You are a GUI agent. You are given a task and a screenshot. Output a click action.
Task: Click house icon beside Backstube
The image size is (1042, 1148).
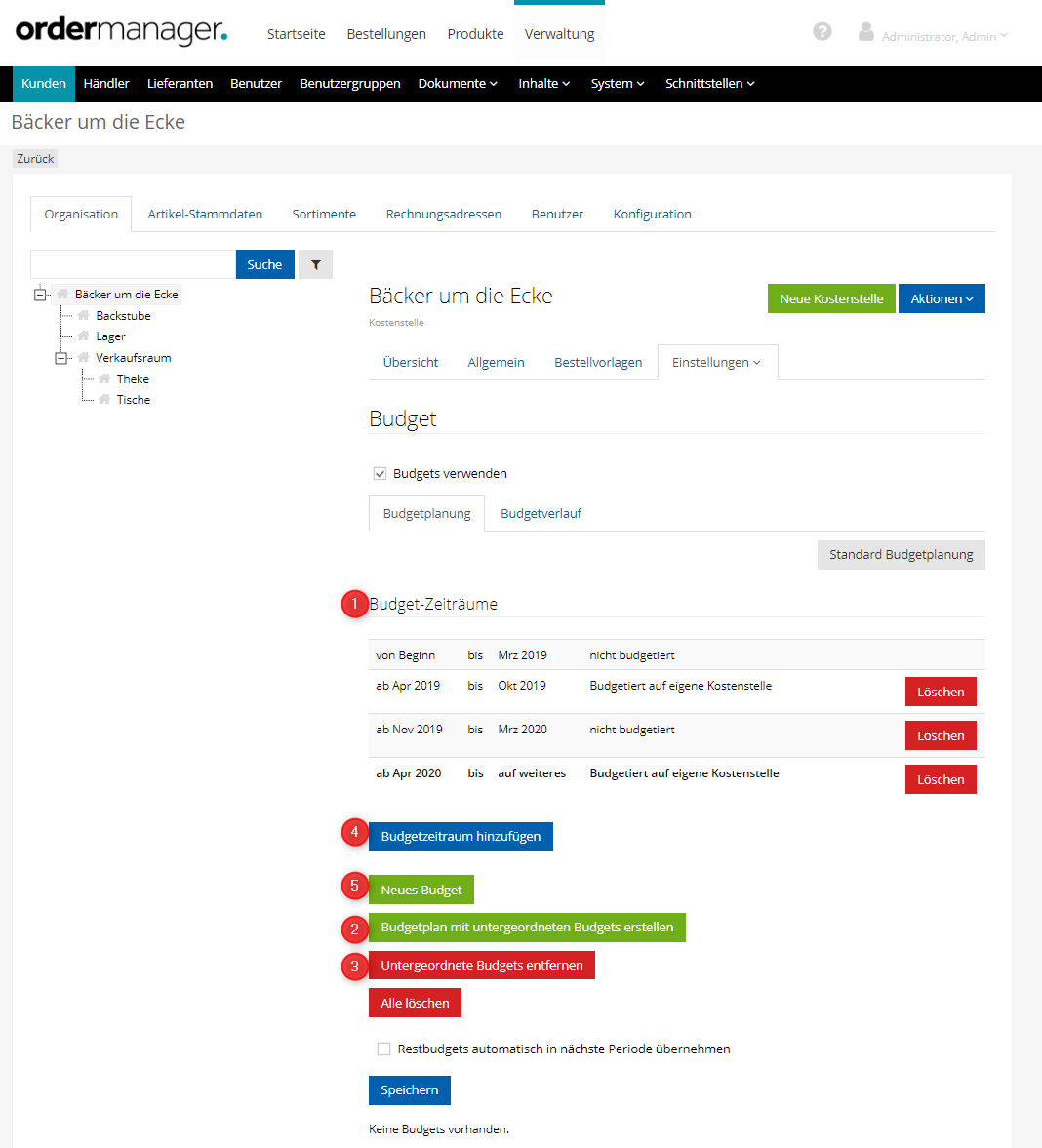(84, 316)
